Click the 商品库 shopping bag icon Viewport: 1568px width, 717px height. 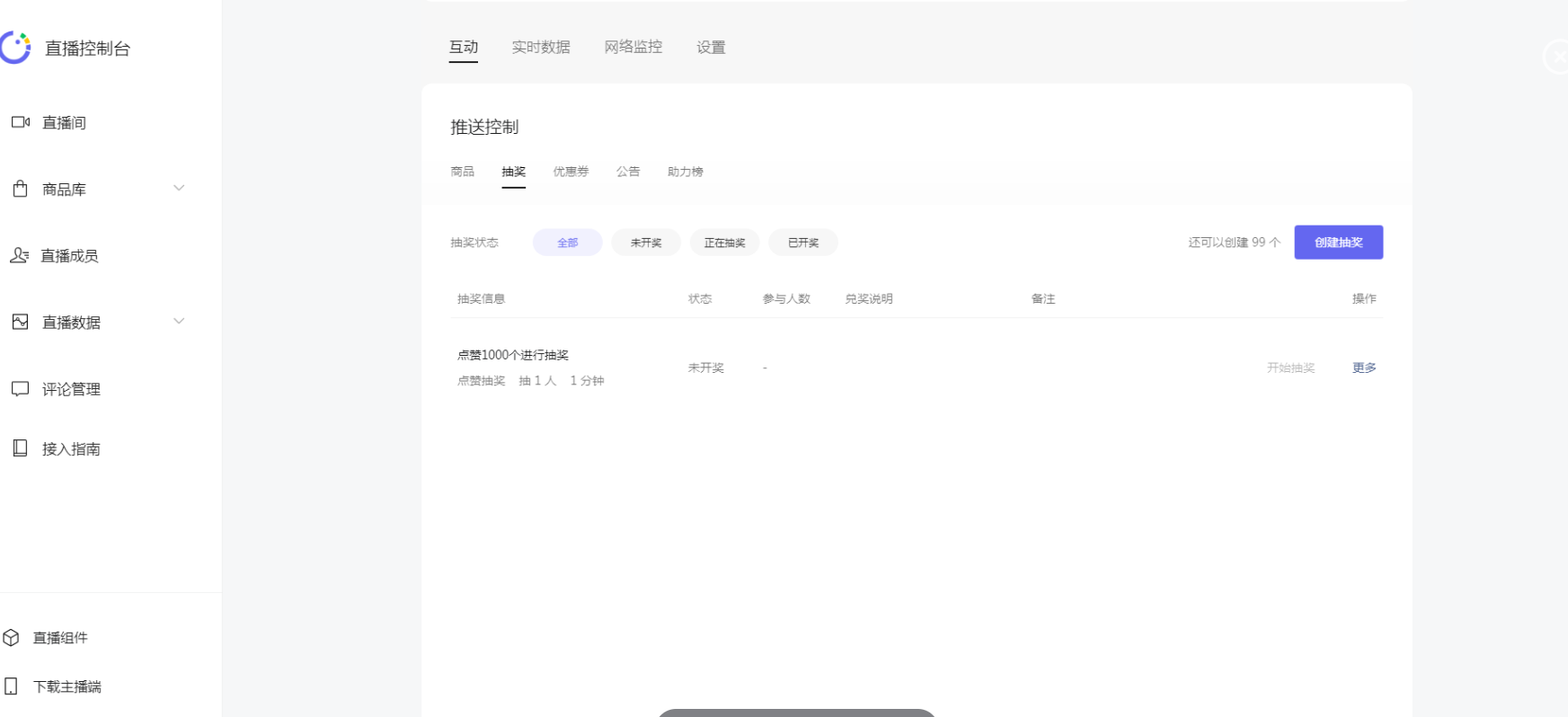pyautogui.click(x=20, y=189)
